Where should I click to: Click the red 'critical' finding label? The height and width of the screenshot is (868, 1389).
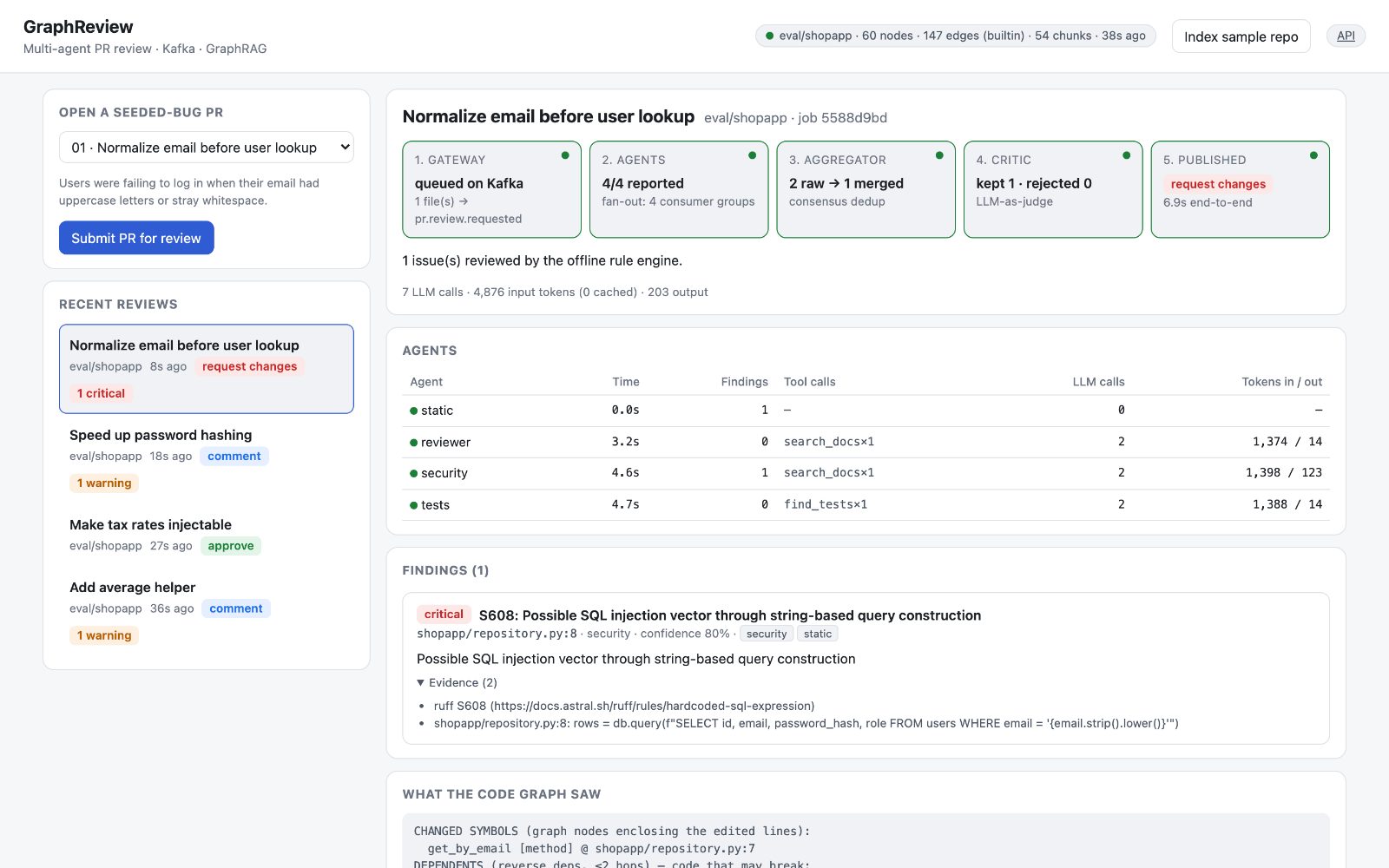tap(444, 615)
